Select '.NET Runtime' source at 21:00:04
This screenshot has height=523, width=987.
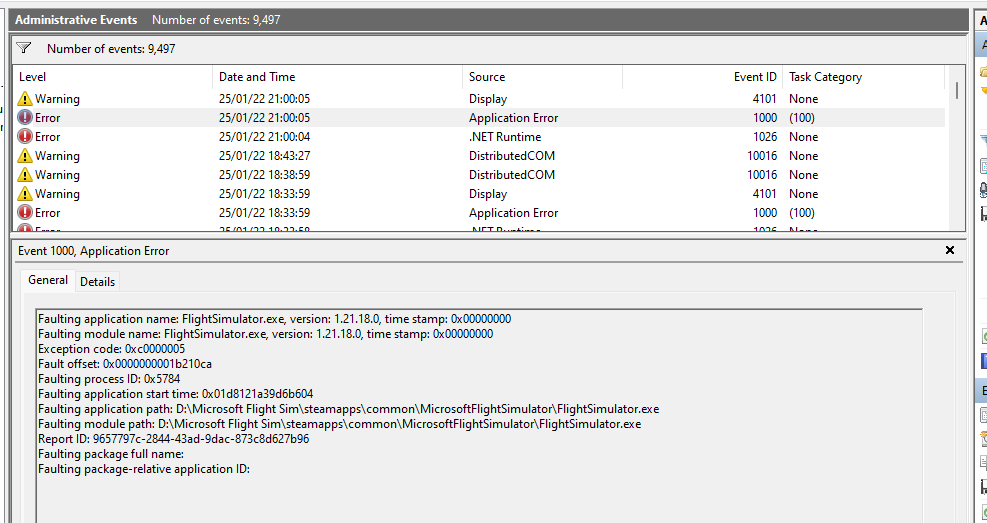point(505,137)
